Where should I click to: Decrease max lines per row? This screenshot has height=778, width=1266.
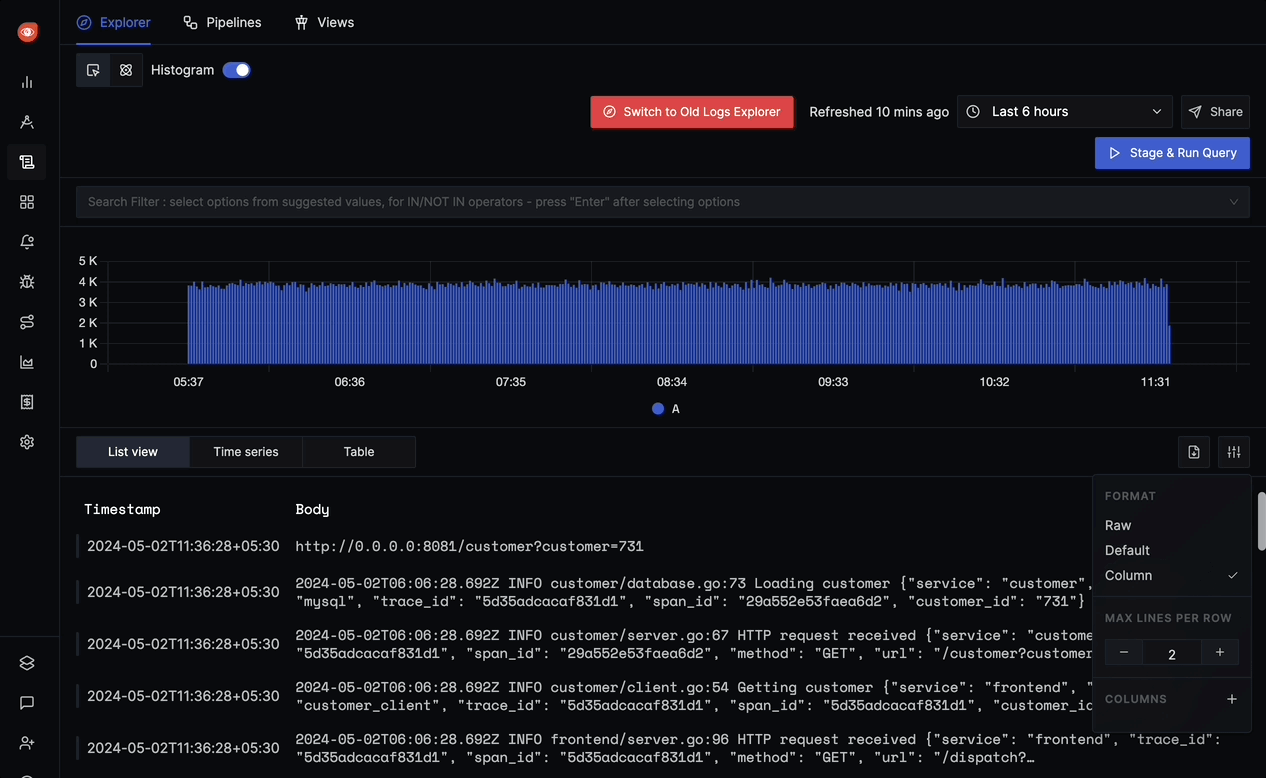[x=1124, y=652]
